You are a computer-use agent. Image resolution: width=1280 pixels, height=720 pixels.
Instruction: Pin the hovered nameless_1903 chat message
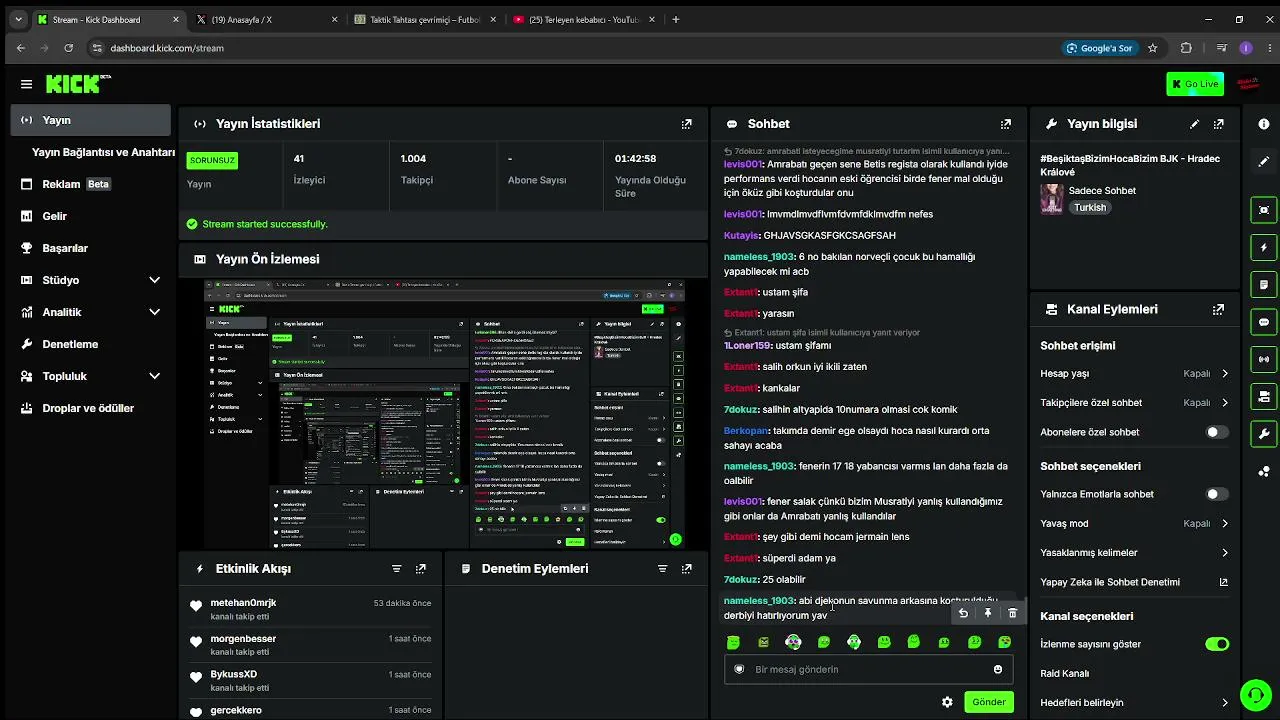click(x=988, y=613)
